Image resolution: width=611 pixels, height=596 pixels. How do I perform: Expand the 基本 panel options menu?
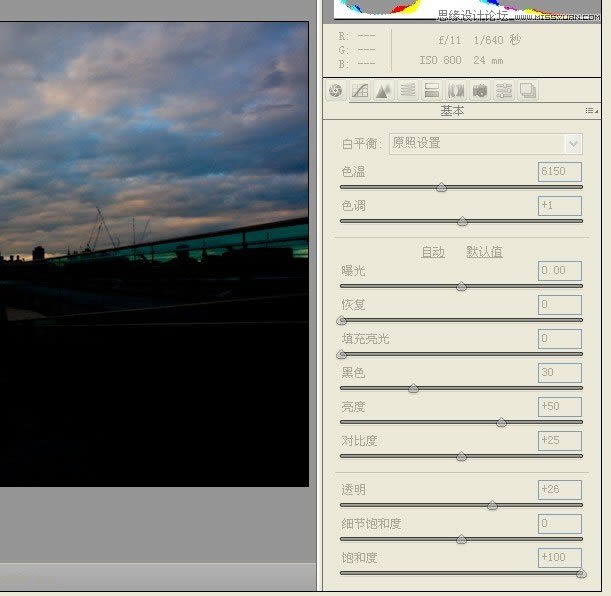(591, 111)
